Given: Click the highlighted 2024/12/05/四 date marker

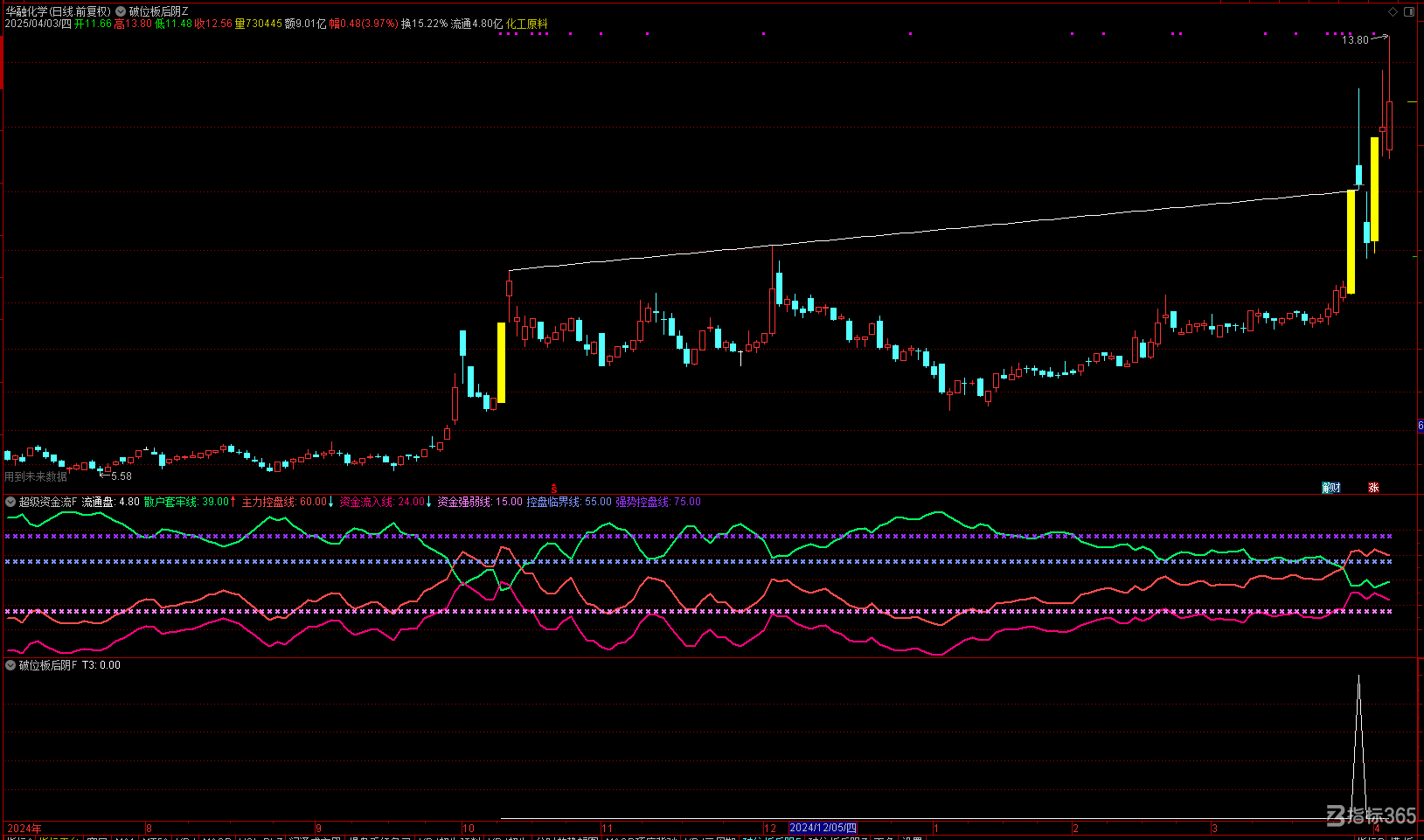Looking at the screenshot, I should pyautogui.click(x=823, y=828).
